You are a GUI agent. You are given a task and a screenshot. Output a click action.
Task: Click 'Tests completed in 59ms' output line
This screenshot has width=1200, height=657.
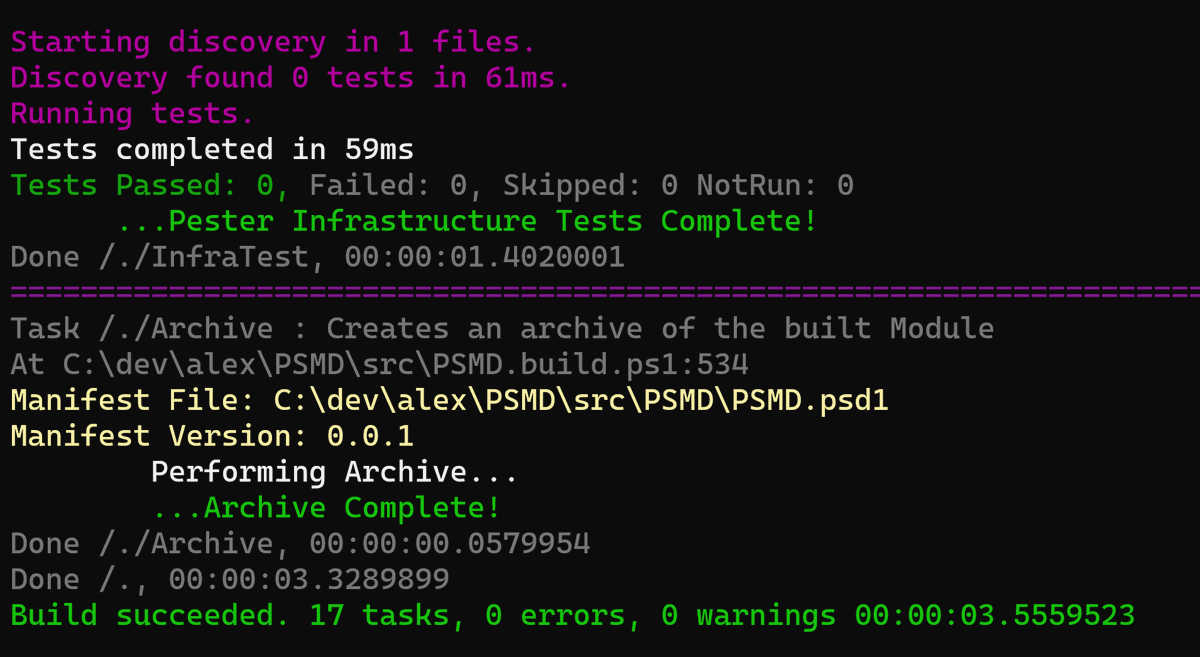pos(212,150)
